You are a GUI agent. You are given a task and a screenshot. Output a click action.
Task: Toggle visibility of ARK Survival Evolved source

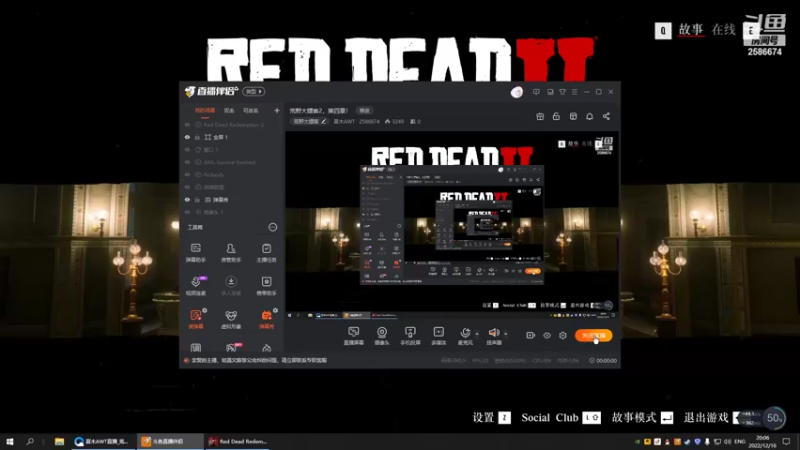click(187, 162)
